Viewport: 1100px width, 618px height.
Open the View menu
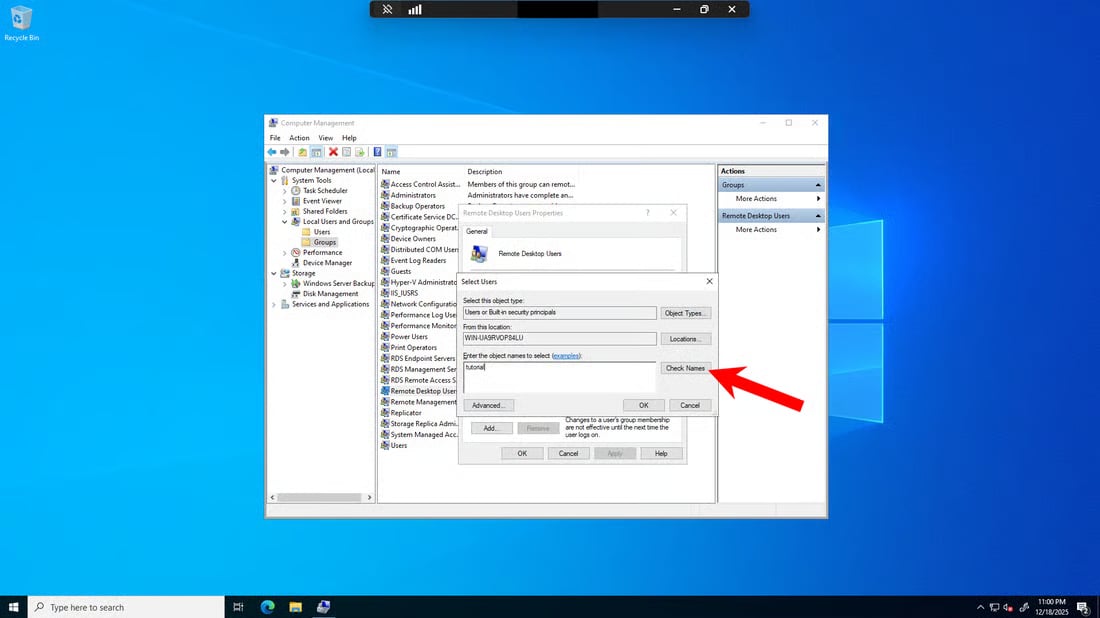pyautogui.click(x=326, y=138)
